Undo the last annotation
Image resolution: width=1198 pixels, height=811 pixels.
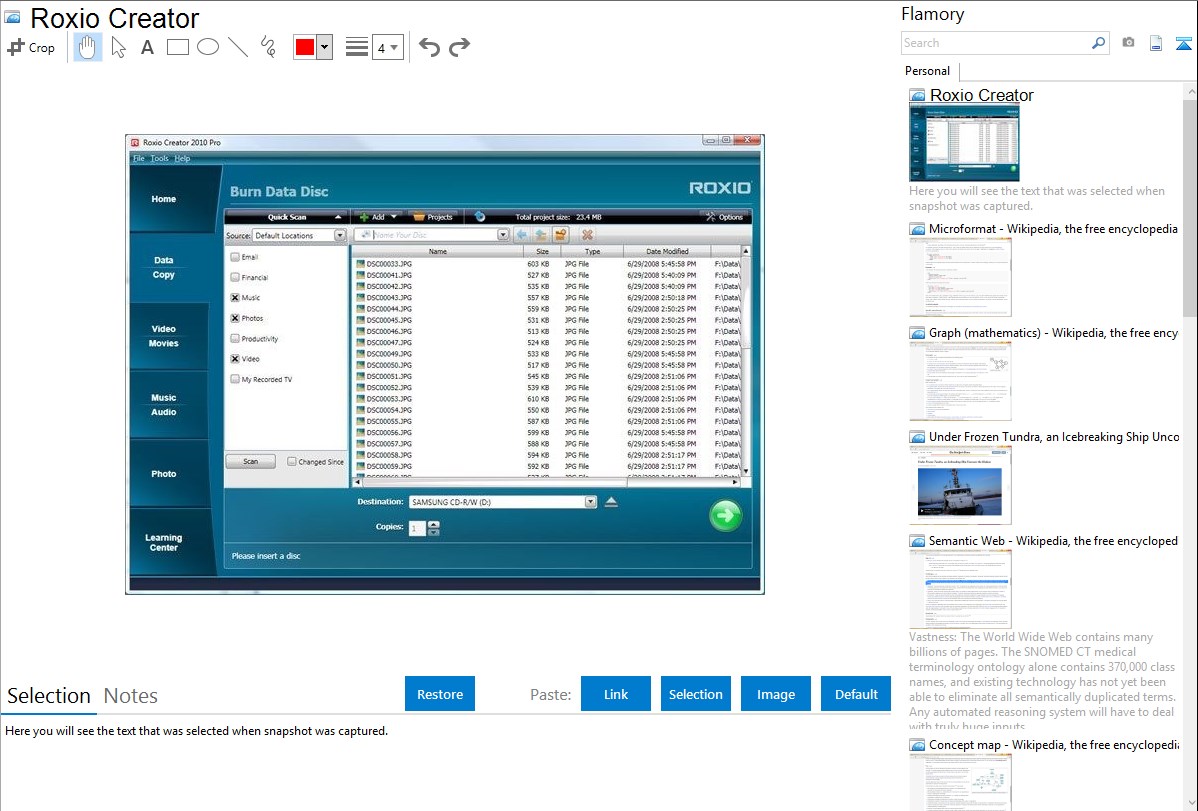[x=429, y=47]
